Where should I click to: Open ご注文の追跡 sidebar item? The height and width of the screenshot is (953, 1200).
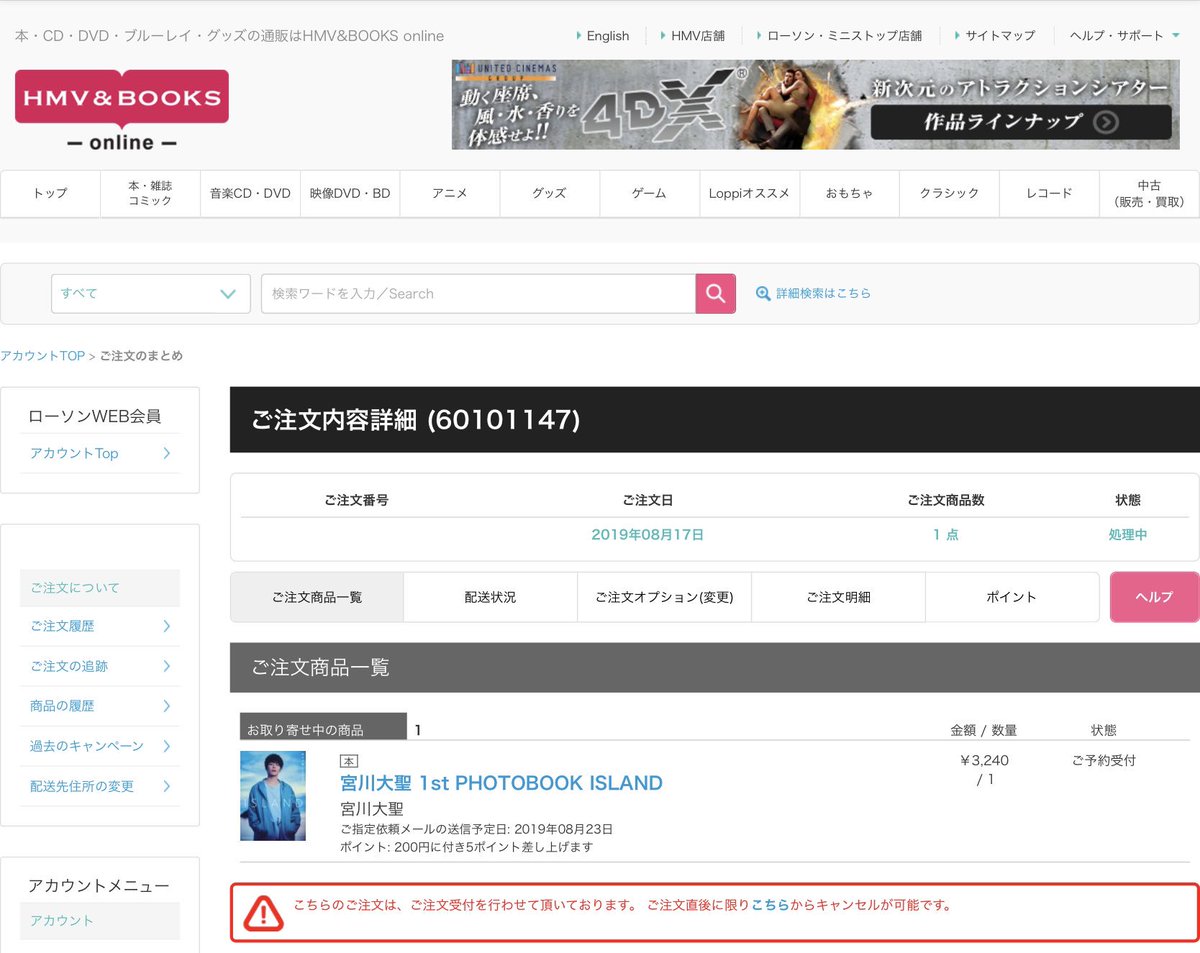click(x=100, y=666)
